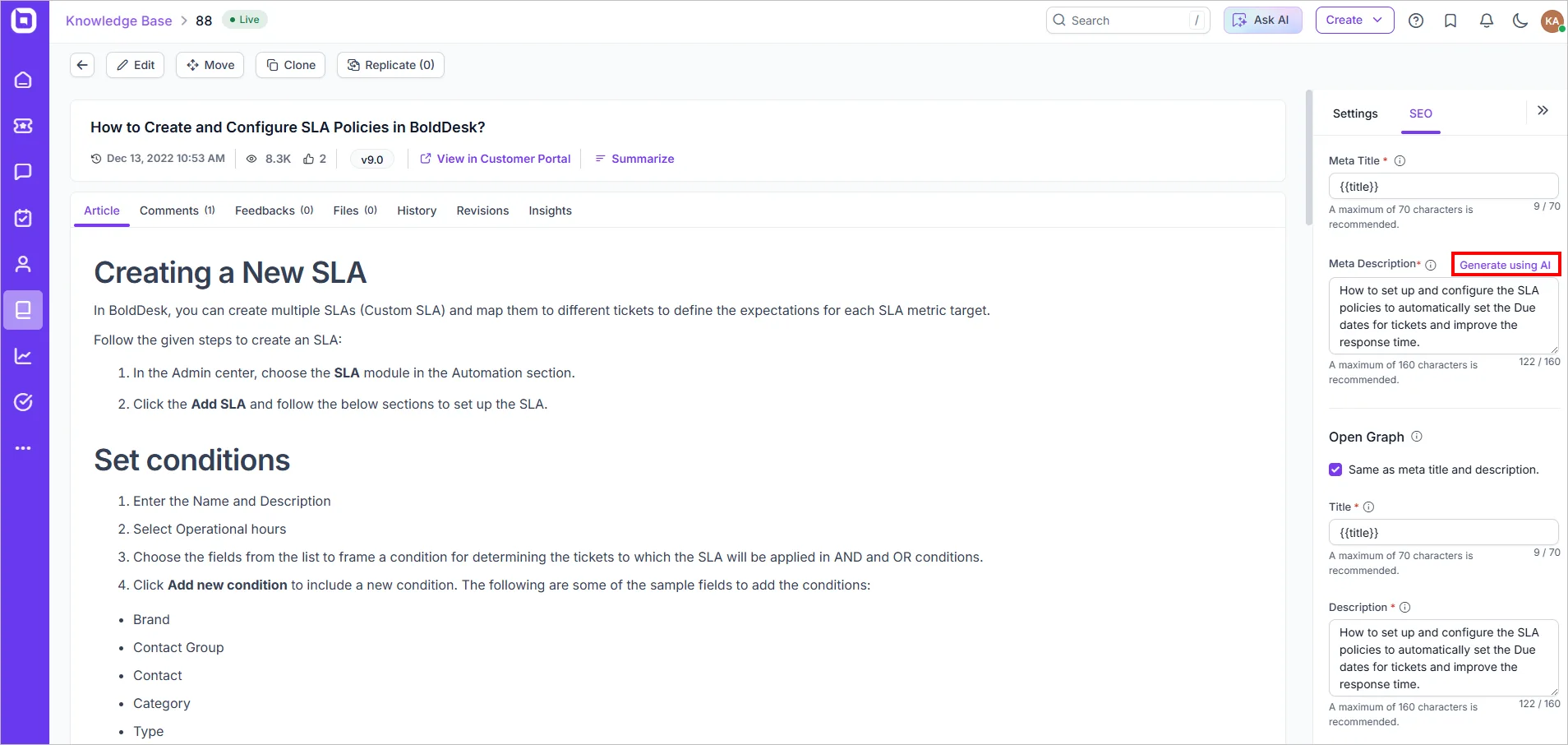Click the Meta Description text area
The width and height of the screenshot is (1568, 745).
coord(1443,316)
